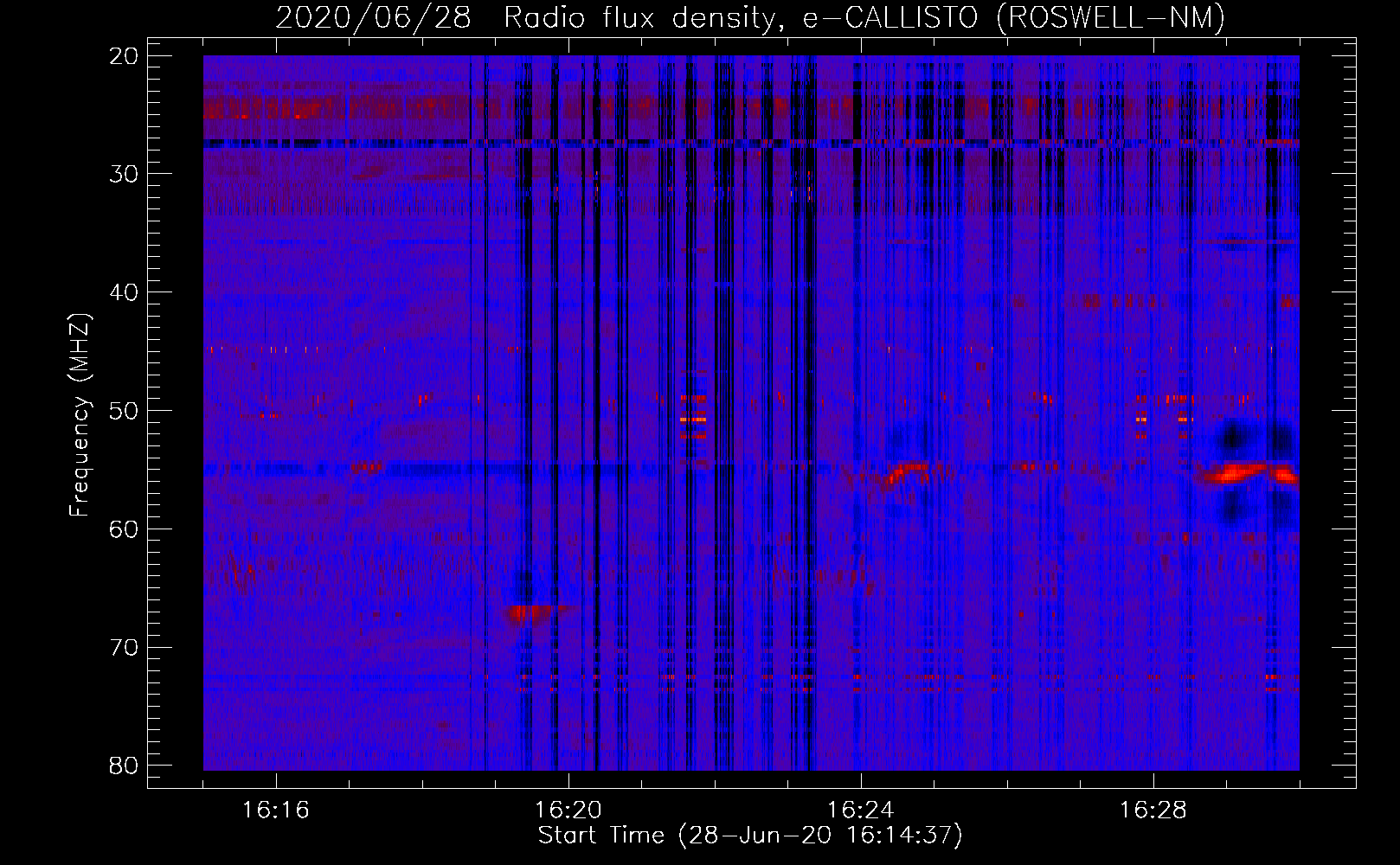Click the 16:28 time tick label

pyautogui.click(x=1153, y=811)
